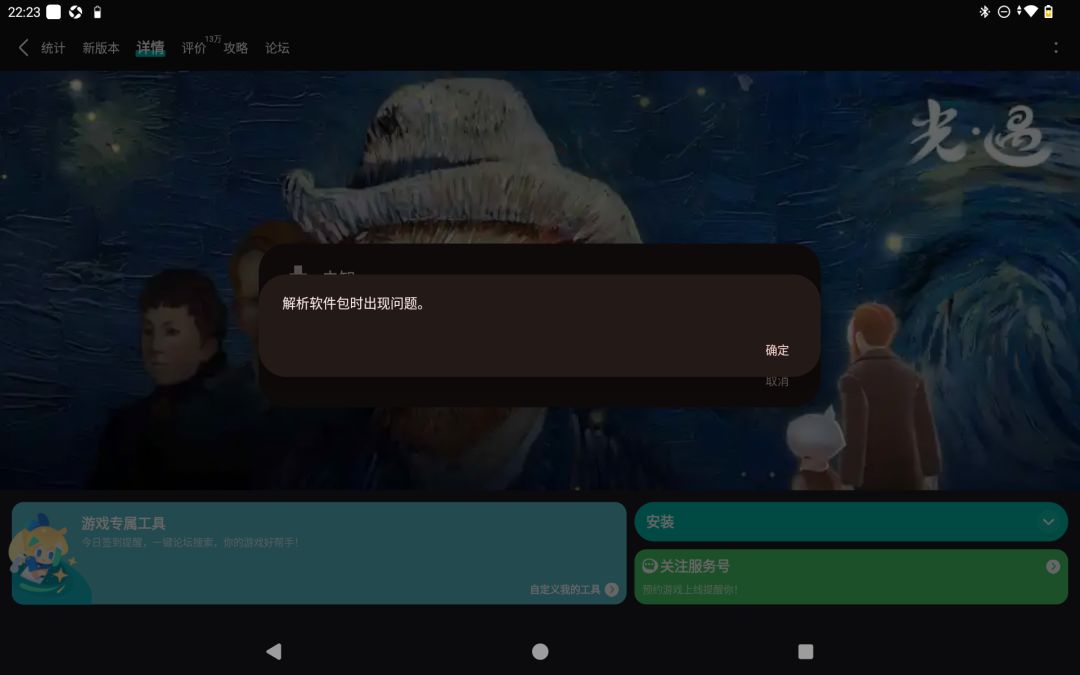Viewport: 1080px width, 675px height.
Task: Switch to the 攻略 guides tab
Action: point(236,48)
